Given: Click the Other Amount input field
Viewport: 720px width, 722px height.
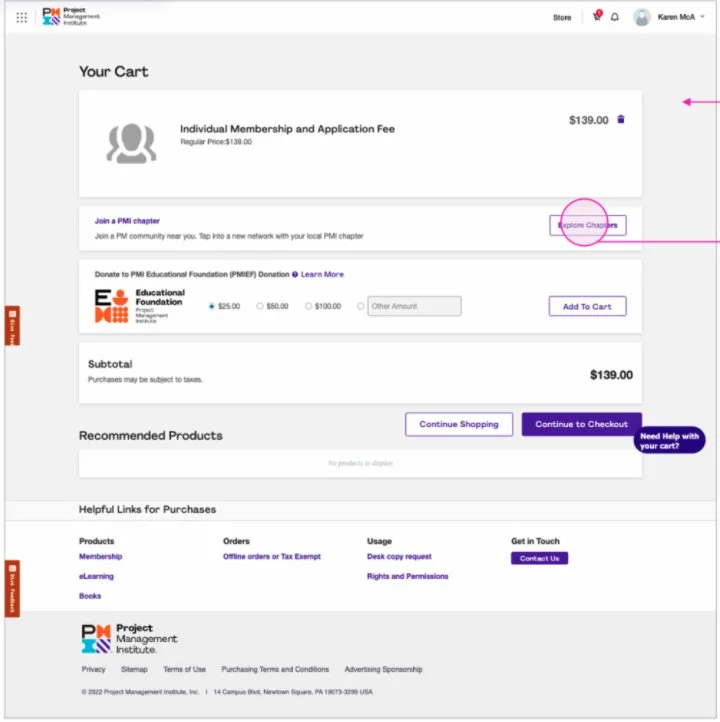Looking at the screenshot, I should click(414, 306).
